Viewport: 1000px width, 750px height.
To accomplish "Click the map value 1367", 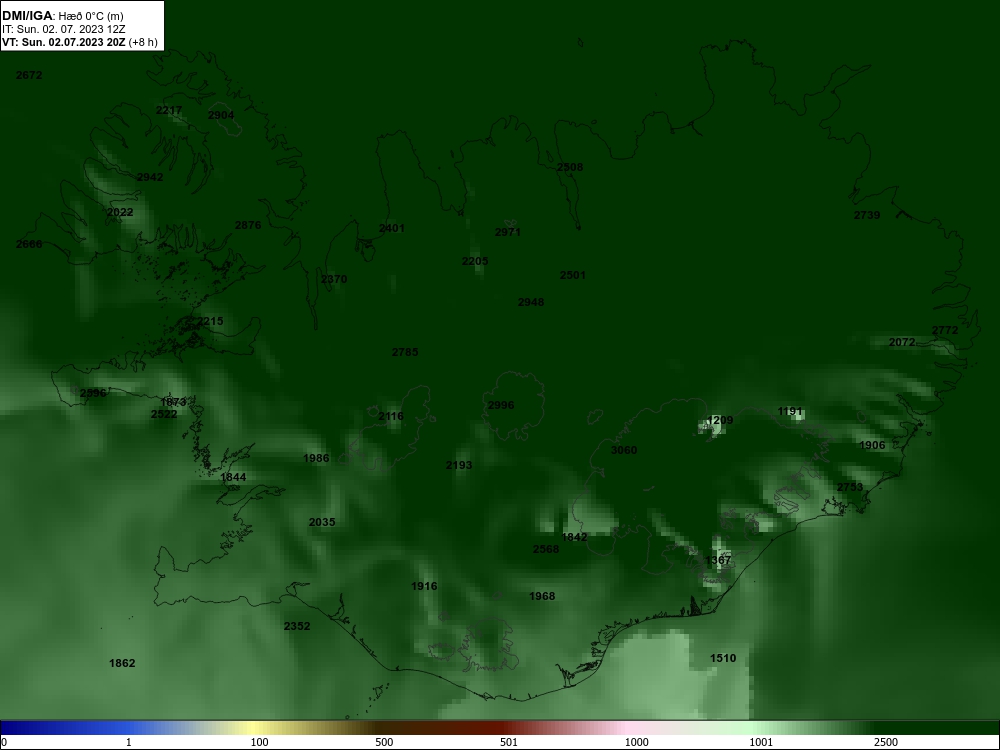I will (x=719, y=561).
